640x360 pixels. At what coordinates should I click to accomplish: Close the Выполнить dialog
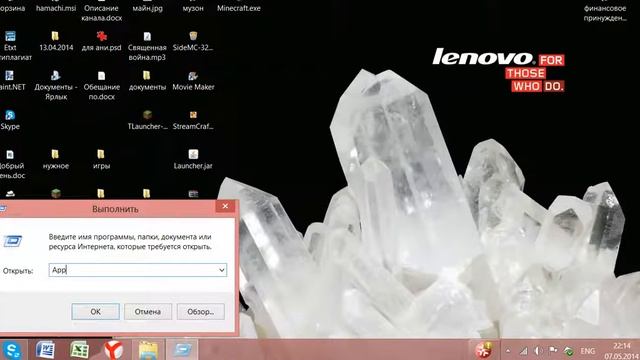coord(225,207)
